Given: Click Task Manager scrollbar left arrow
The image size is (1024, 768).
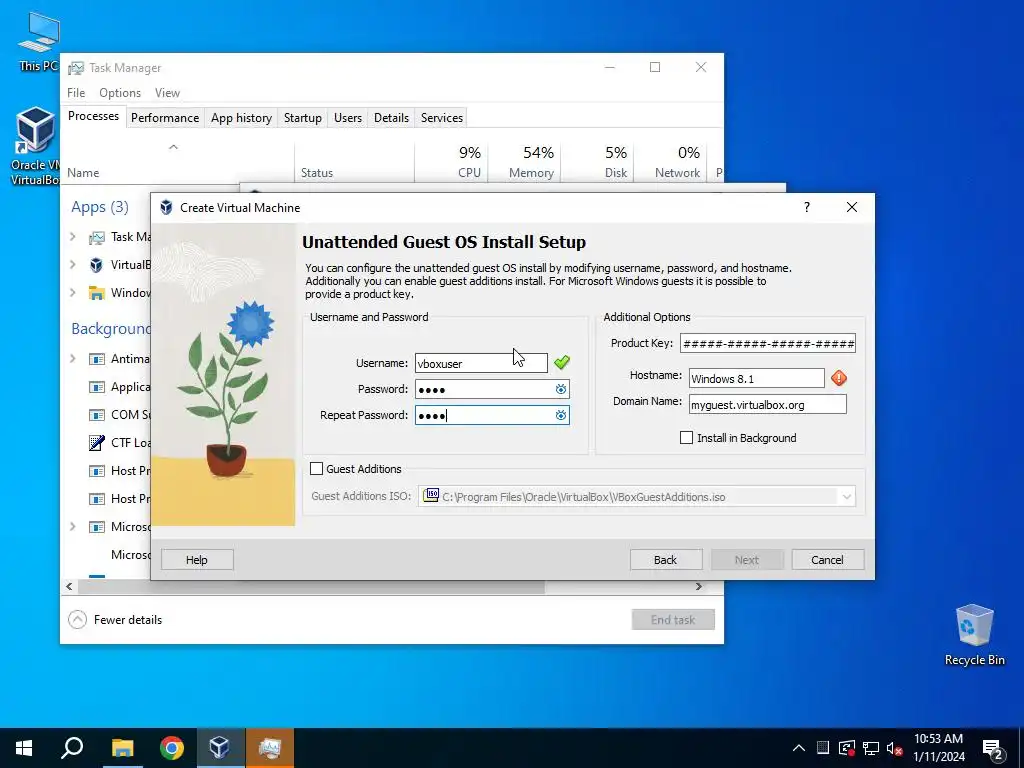Looking at the screenshot, I should click(x=69, y=586).
